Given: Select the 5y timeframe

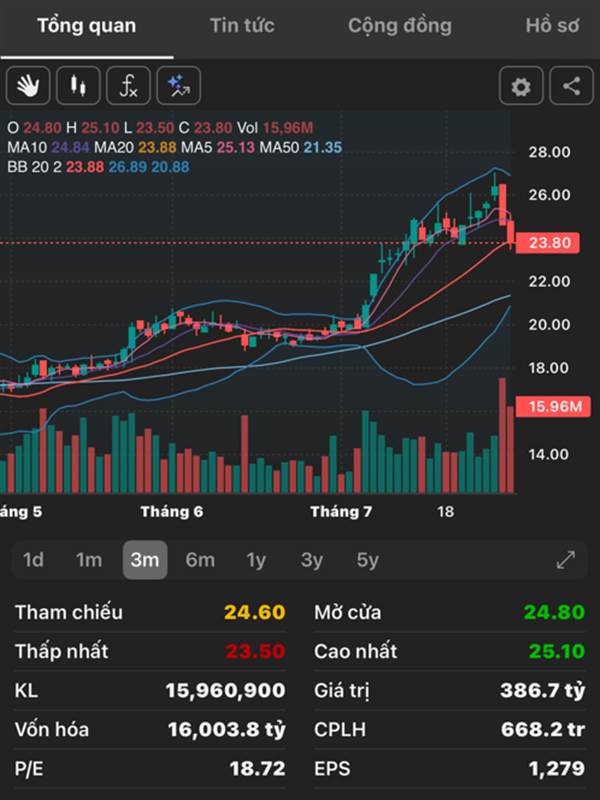Looking at the screenshot, I should coord(367,560).
